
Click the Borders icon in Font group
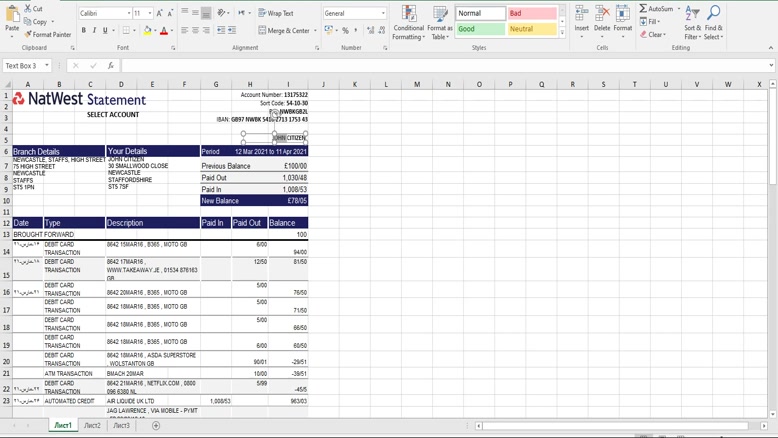click(126, 31)
